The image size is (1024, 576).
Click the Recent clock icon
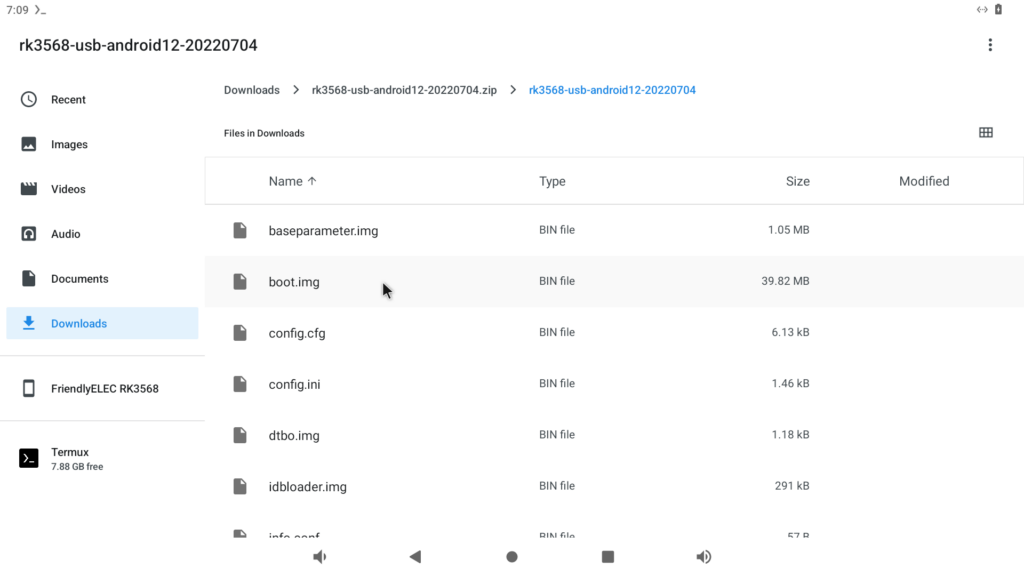29,99
